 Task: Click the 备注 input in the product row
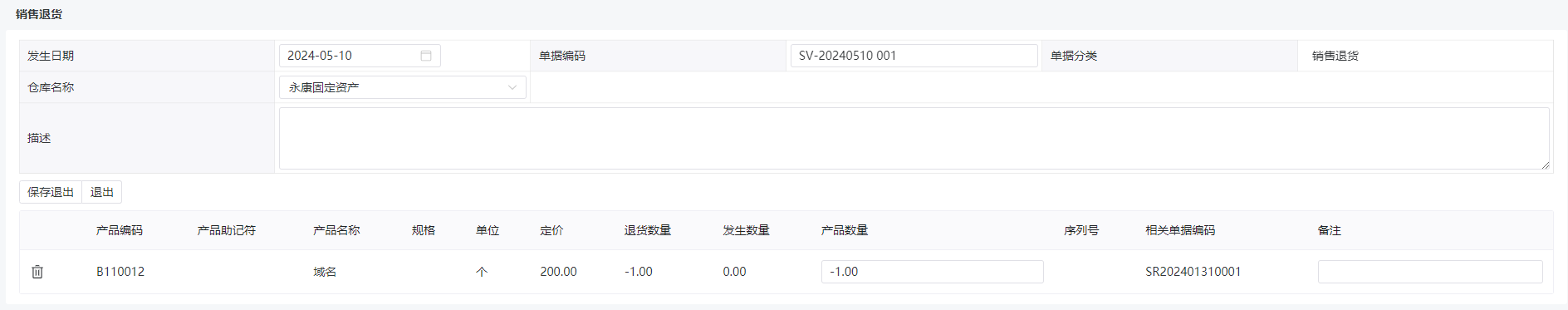(1430, 272)
